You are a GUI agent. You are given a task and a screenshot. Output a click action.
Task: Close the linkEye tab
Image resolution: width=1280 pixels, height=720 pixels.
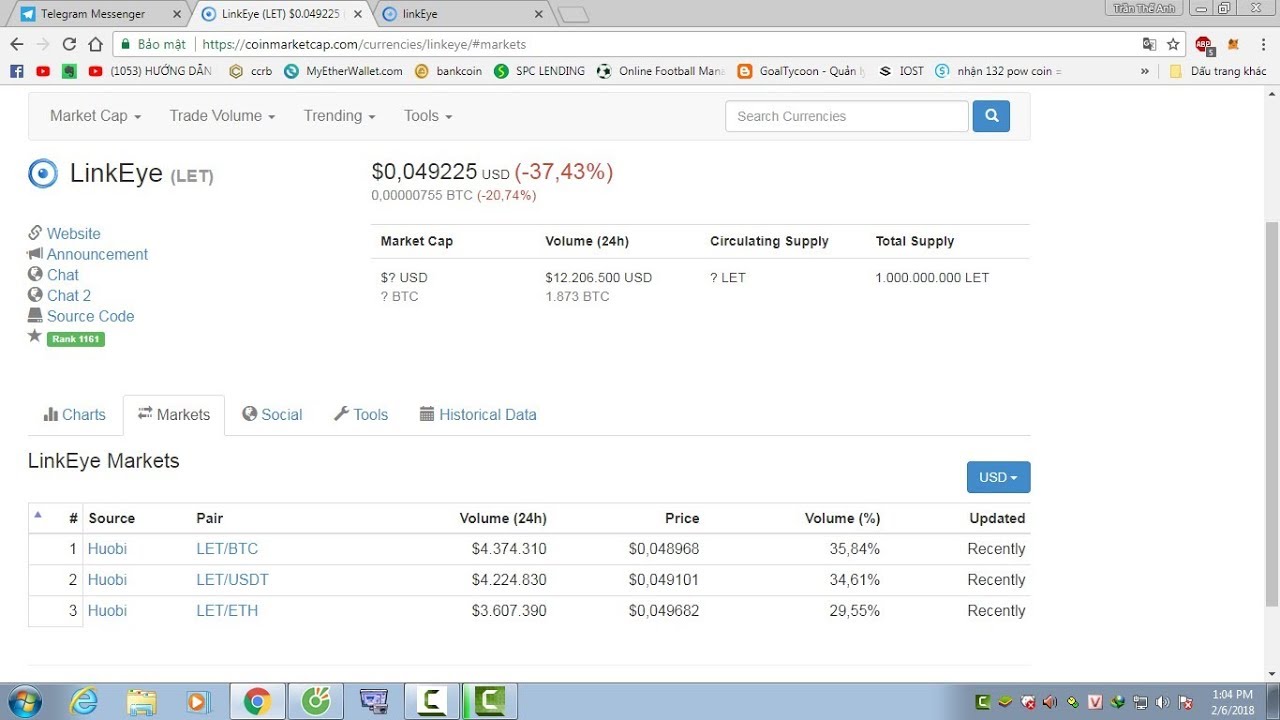[x=539, y=14]
